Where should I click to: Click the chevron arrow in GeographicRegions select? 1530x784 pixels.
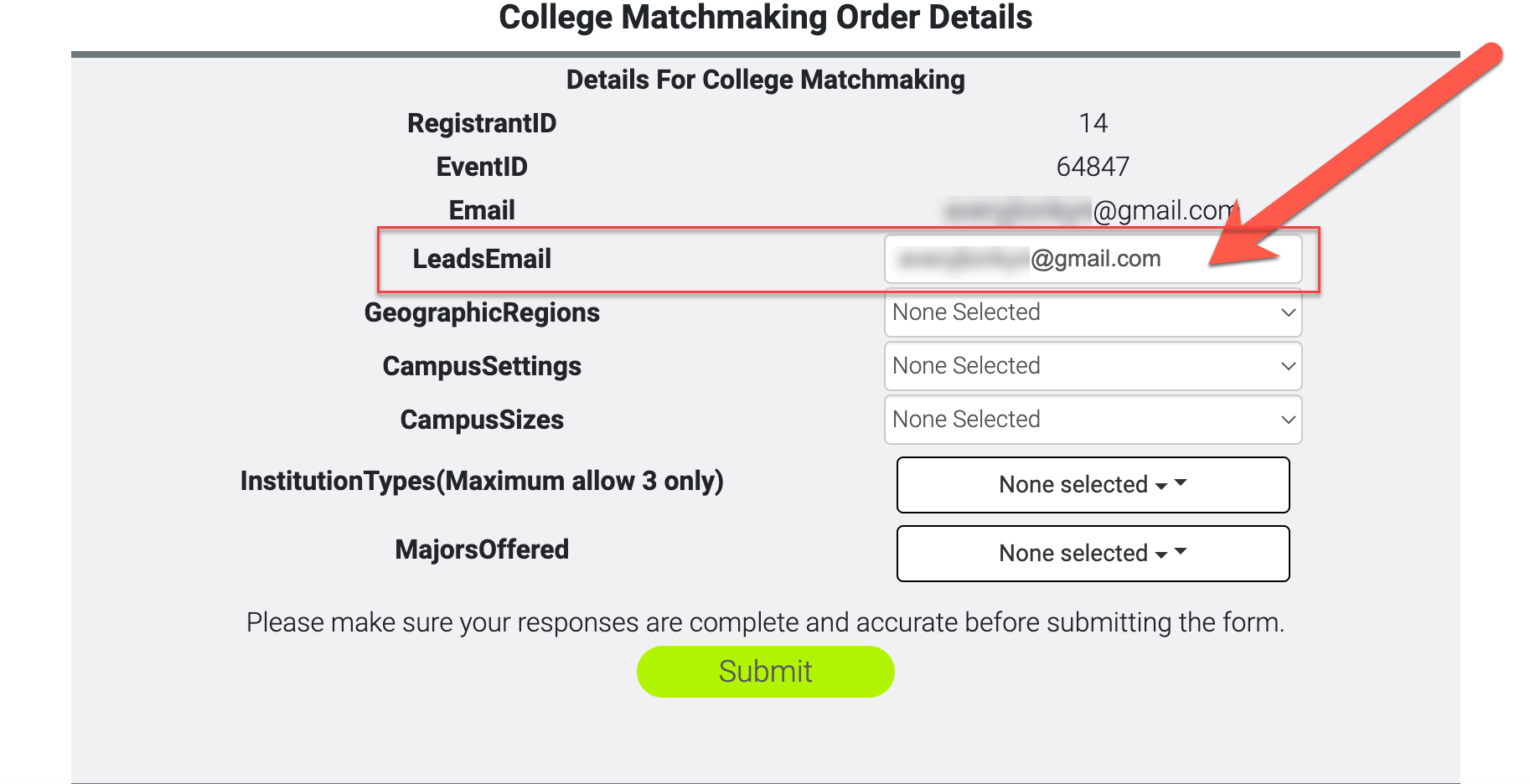1288,312
